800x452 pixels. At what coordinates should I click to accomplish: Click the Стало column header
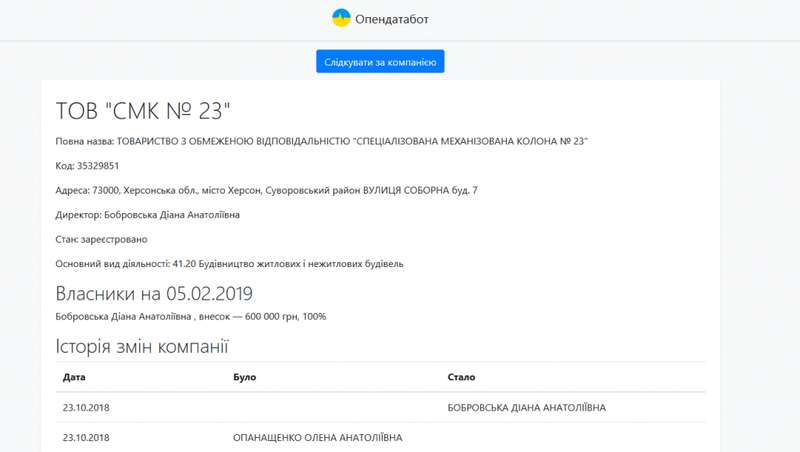pyautogui.click(x=461, y=377)
